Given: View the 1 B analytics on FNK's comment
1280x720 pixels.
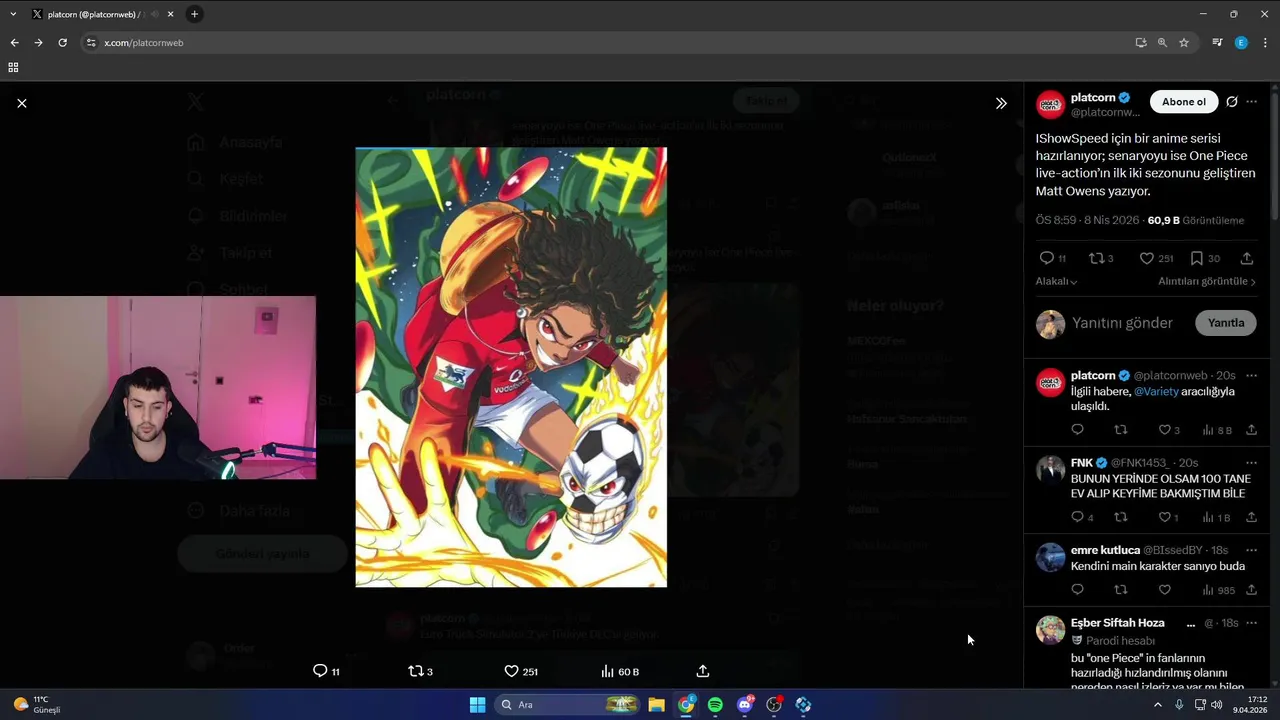Looking at the screenshot, I should [x=1216, y=517].
